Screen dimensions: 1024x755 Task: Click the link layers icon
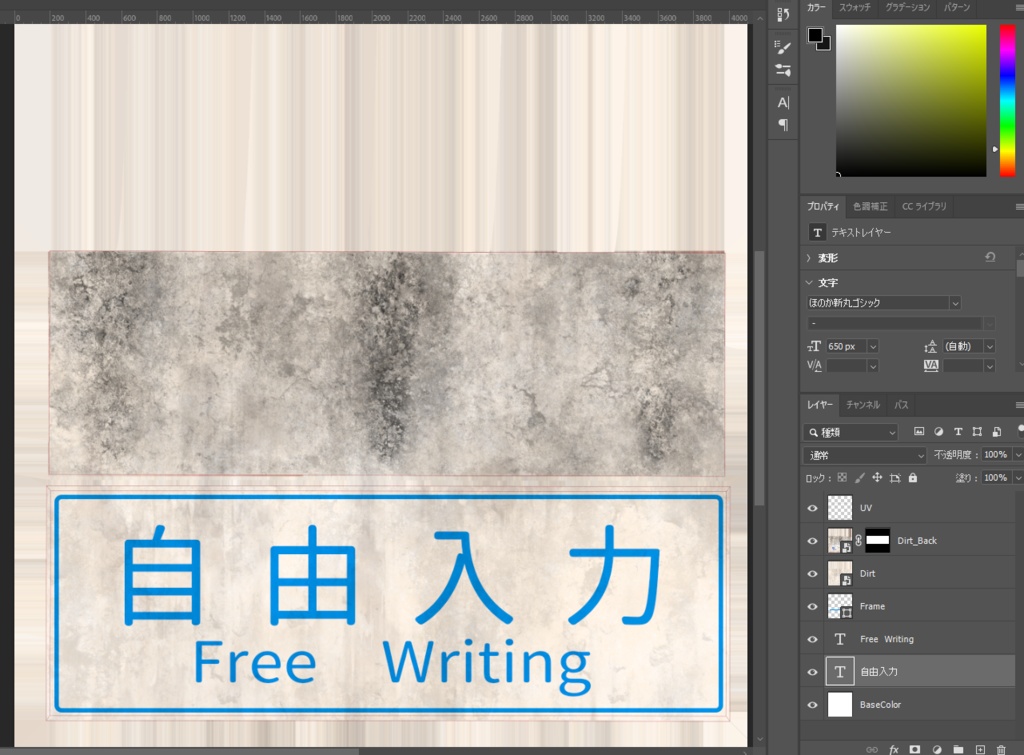pos(872,749)
